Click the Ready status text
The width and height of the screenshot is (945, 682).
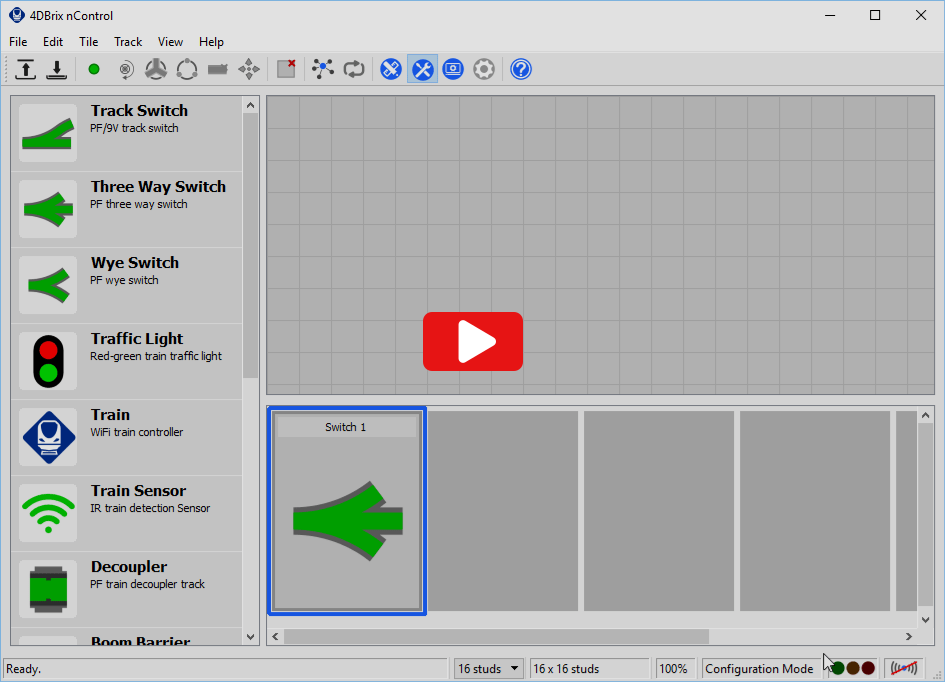click(24, 669)
